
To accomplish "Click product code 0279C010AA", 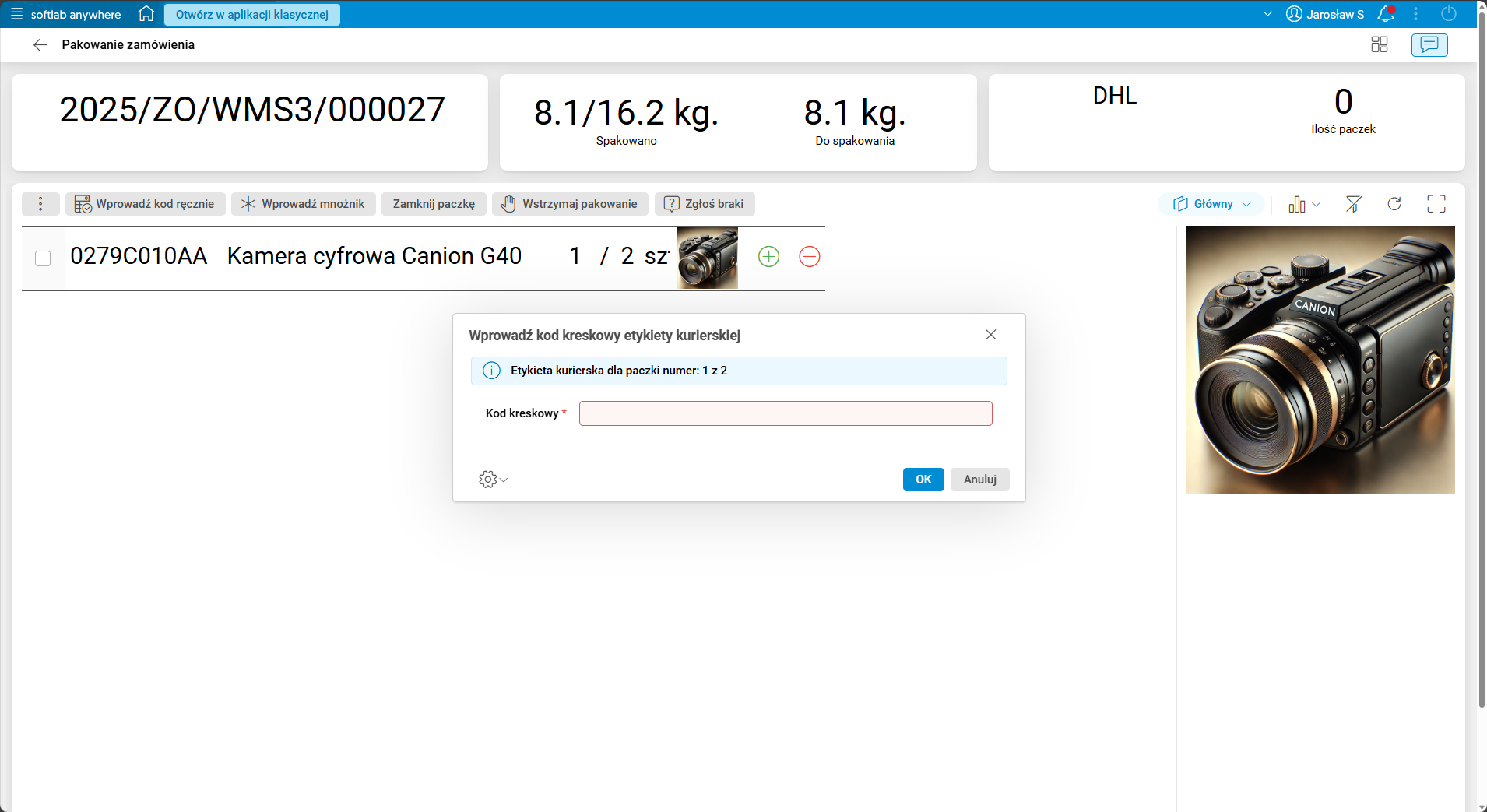I will click(x=139, y=256).
